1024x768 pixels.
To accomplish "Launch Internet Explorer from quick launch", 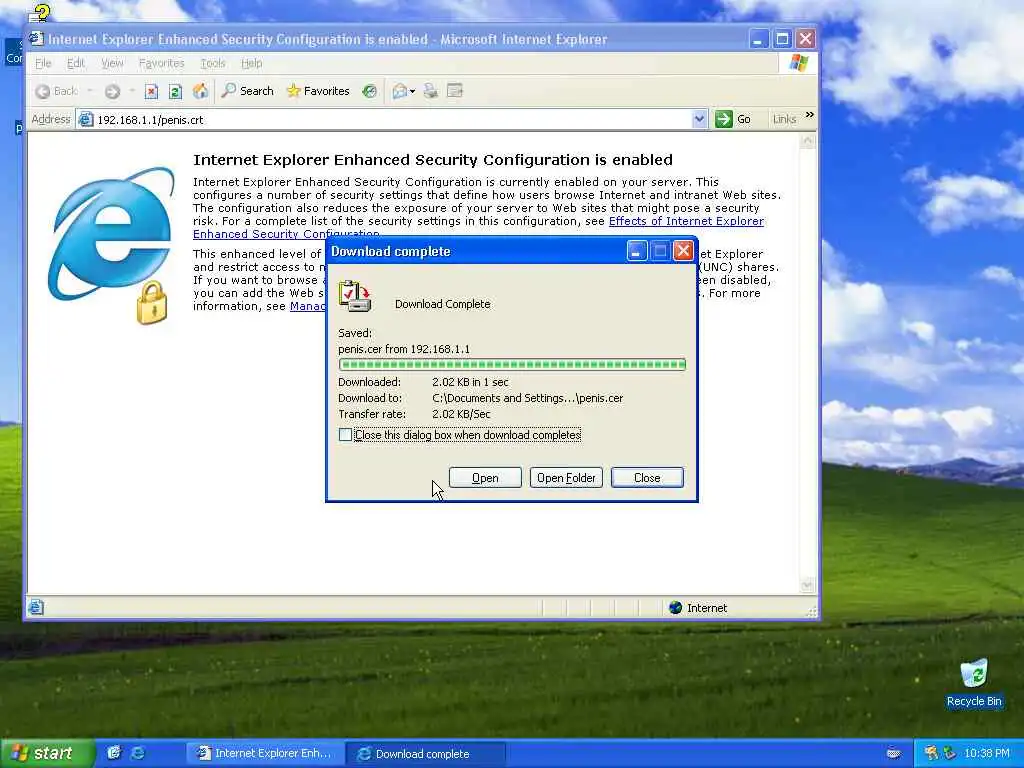I will [138, 753].
